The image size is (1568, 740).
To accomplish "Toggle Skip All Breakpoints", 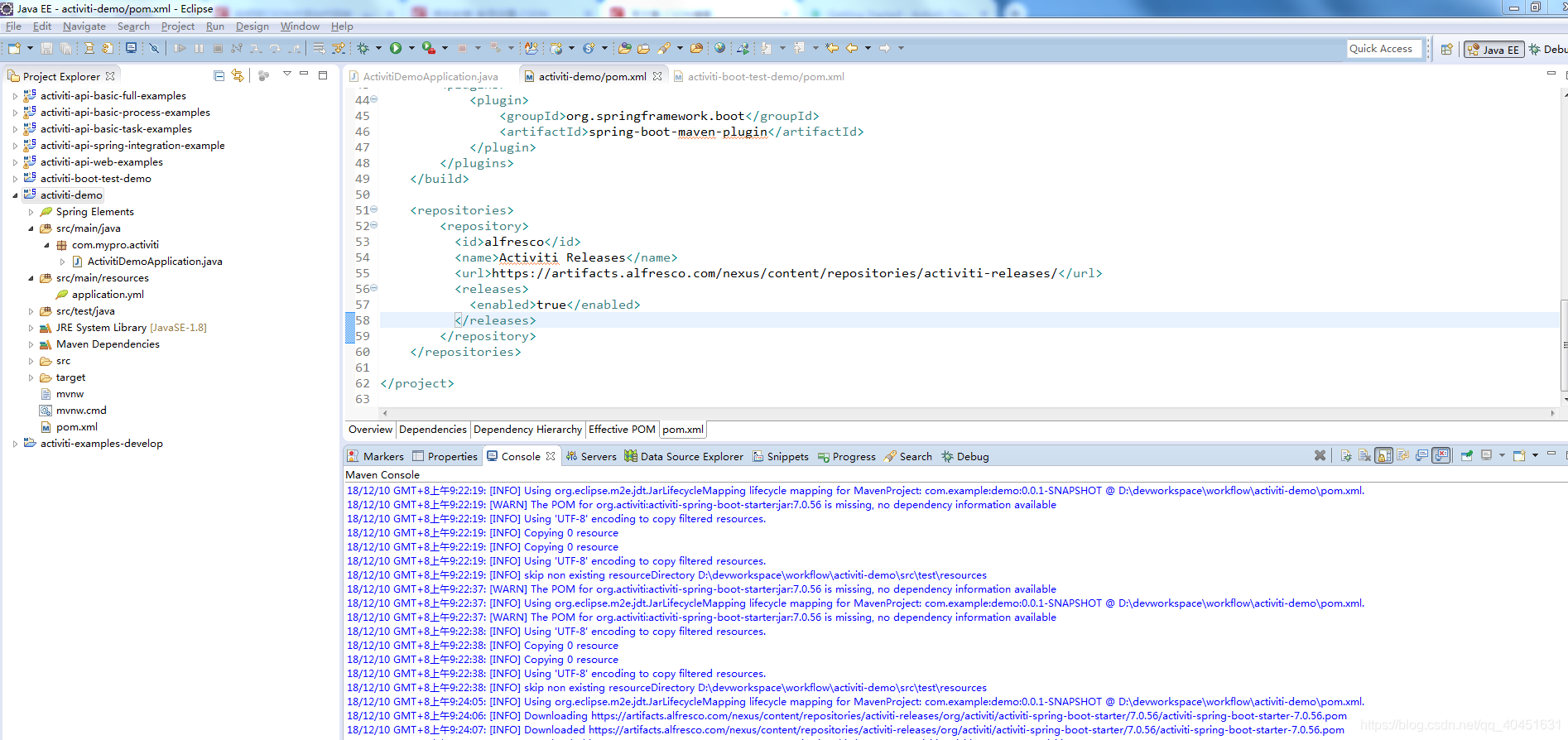I will pos(154,48).
